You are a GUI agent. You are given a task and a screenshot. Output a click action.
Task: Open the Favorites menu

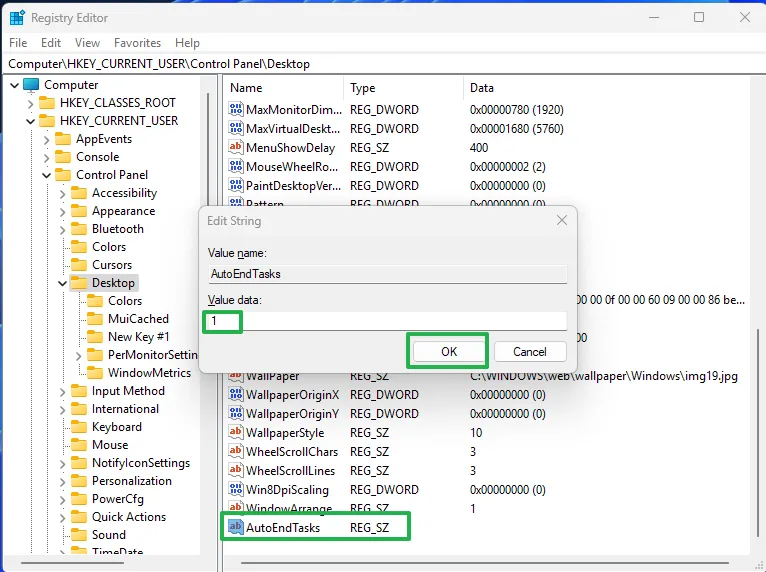pos(137,43)
